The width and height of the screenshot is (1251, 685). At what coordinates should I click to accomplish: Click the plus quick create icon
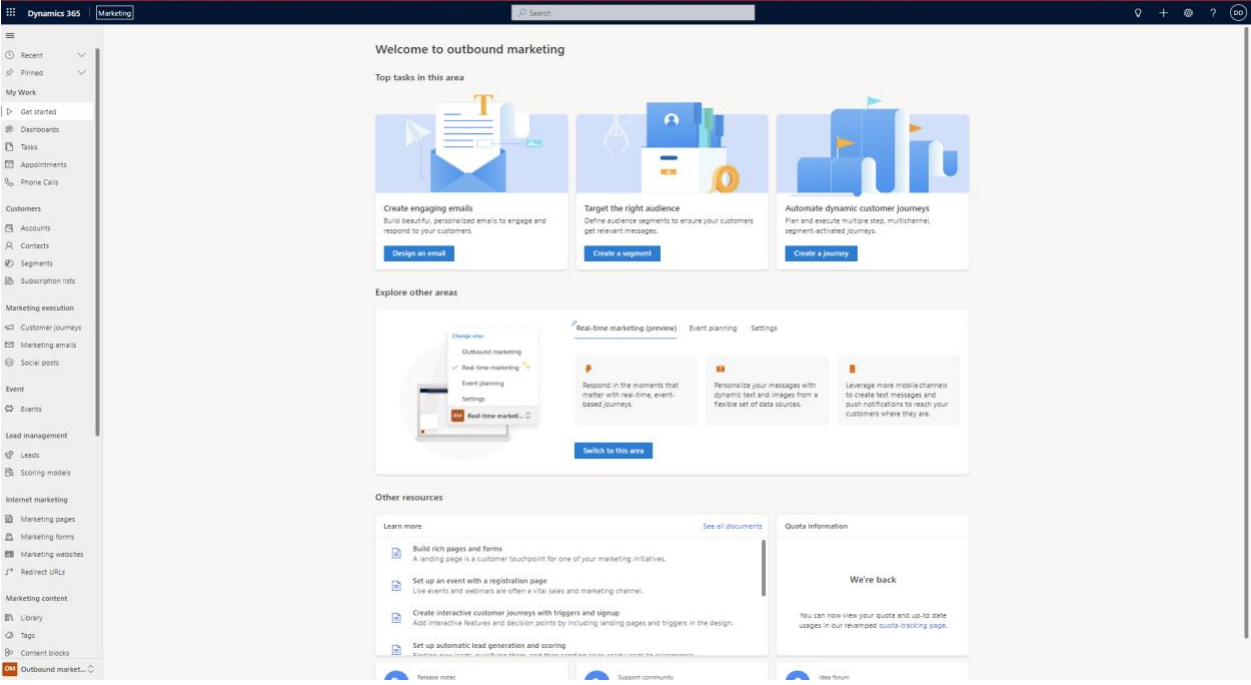point(1163,13)
